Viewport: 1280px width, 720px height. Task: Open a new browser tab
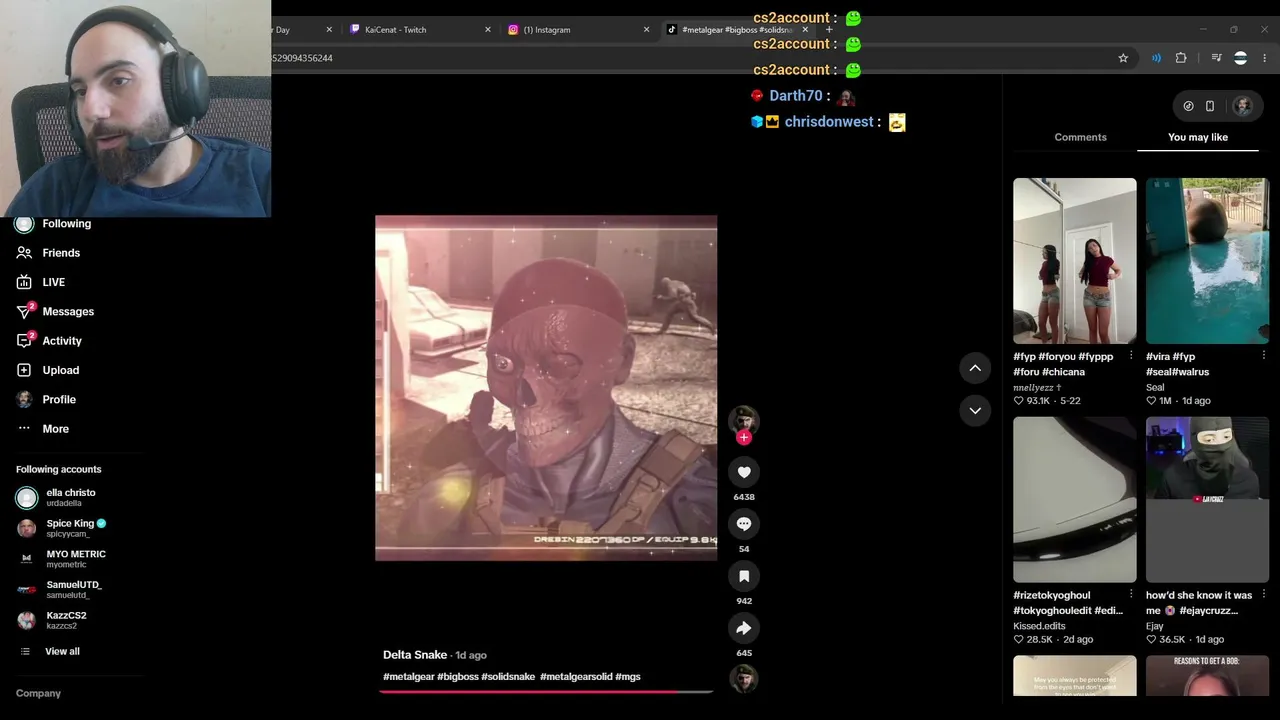[829, 30]
